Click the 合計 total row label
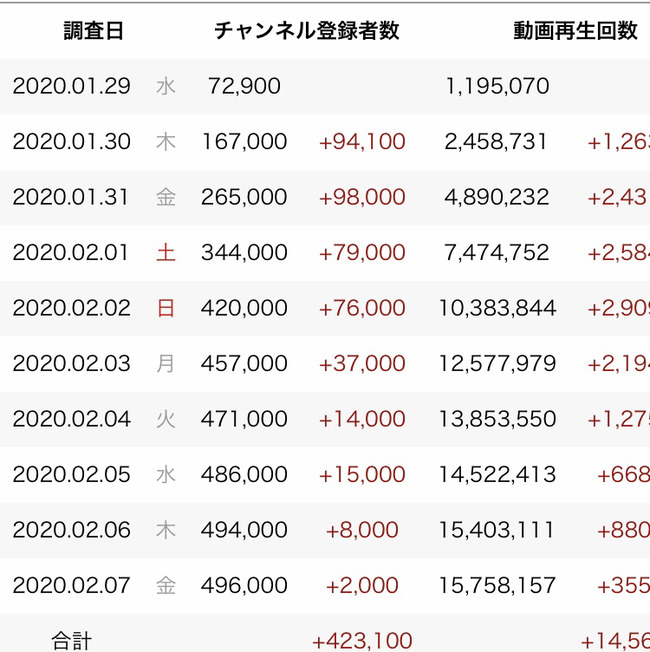 pos(72,641)
